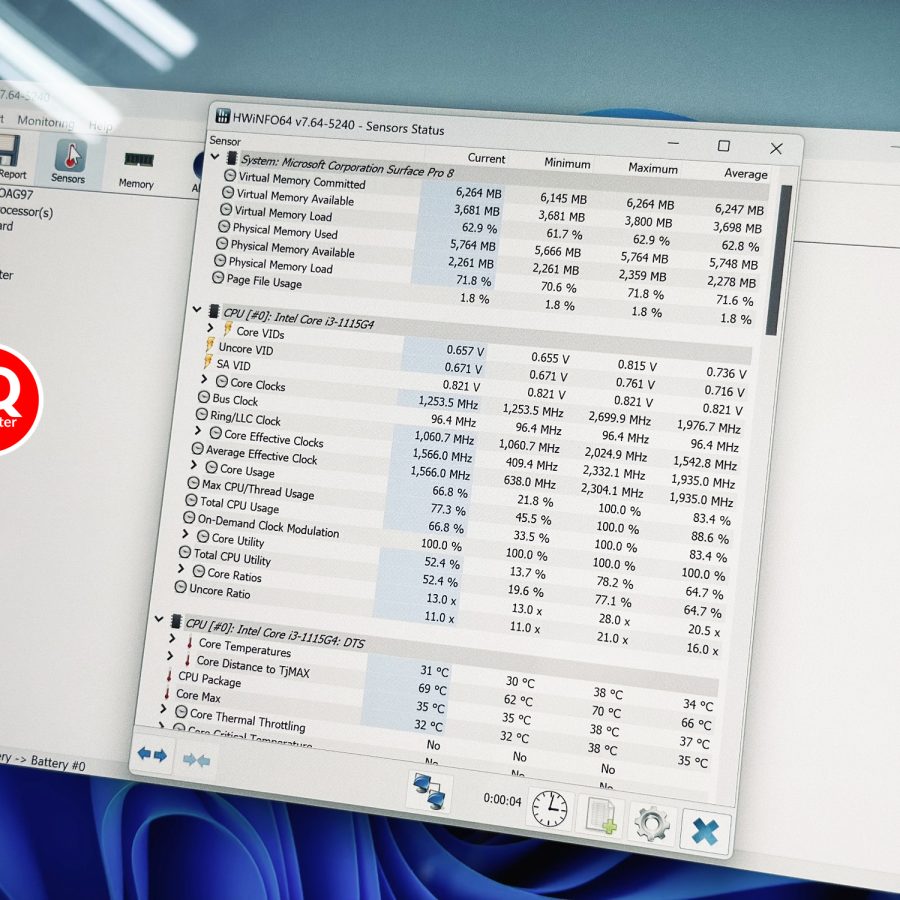This screenshot has width=900, height=900.
Task: Click the 6,145 MB minimum value
Action: 563,199
